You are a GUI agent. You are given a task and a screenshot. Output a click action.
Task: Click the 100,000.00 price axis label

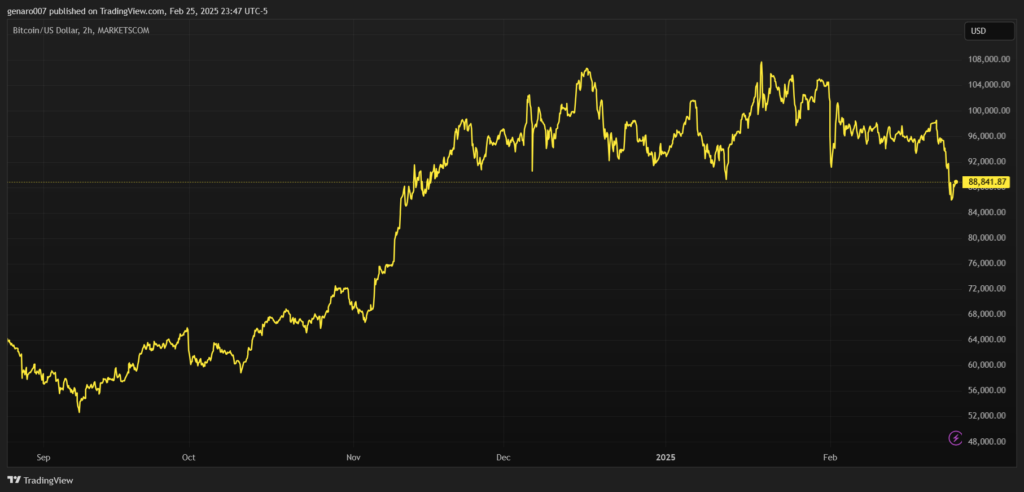(x=988, y=110)
